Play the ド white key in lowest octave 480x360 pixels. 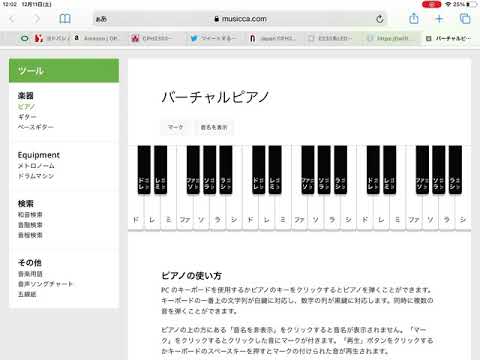click(136, 213)
